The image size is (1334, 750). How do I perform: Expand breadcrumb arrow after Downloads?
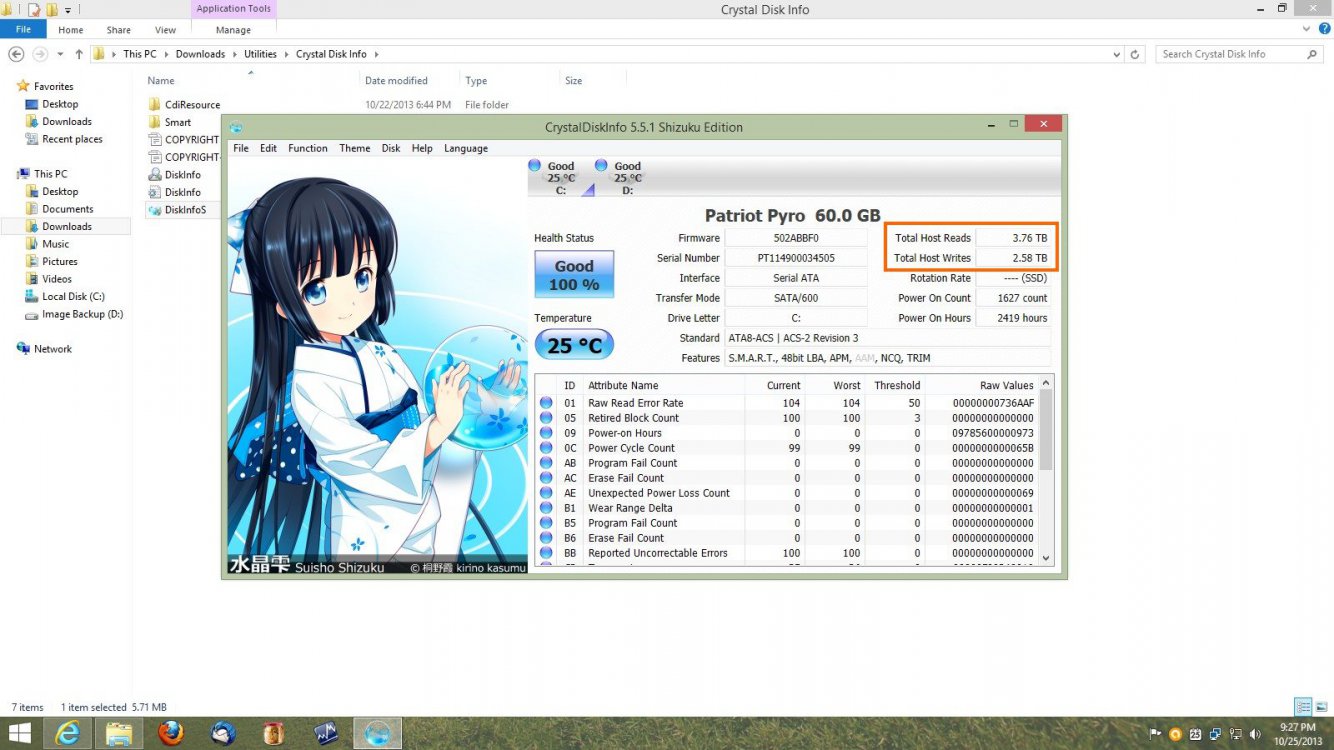tap(234, 54)
